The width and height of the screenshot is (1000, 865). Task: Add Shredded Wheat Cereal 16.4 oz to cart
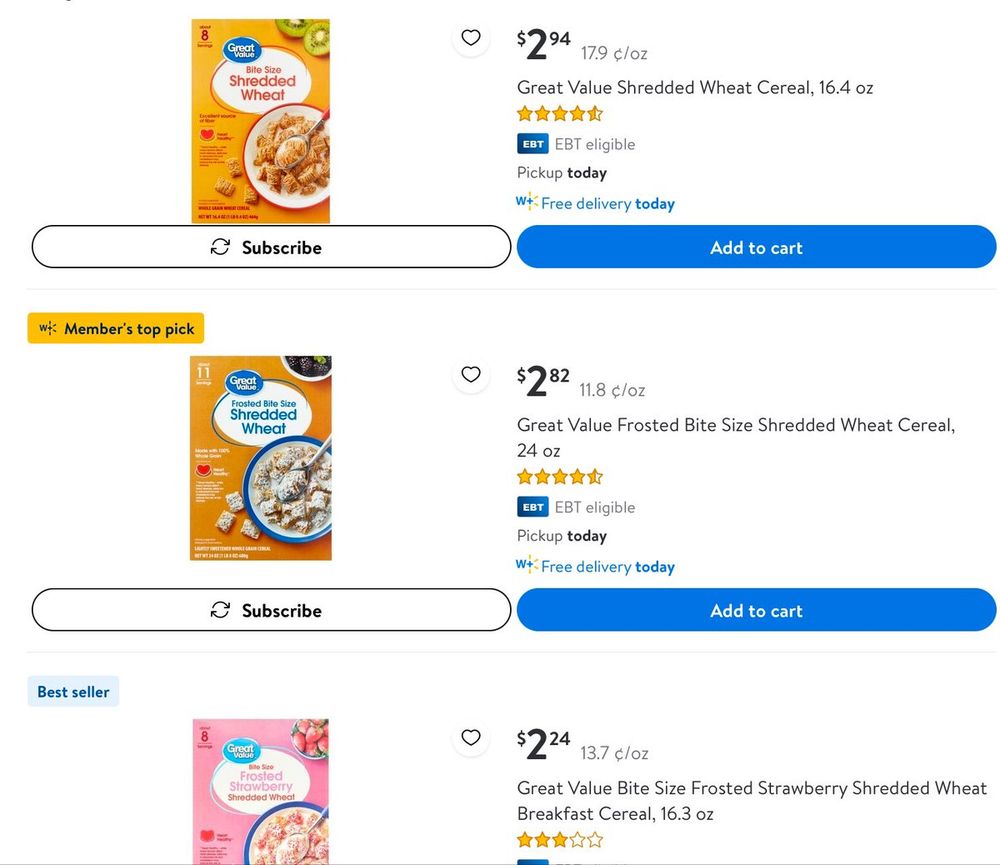coord(756,247)
